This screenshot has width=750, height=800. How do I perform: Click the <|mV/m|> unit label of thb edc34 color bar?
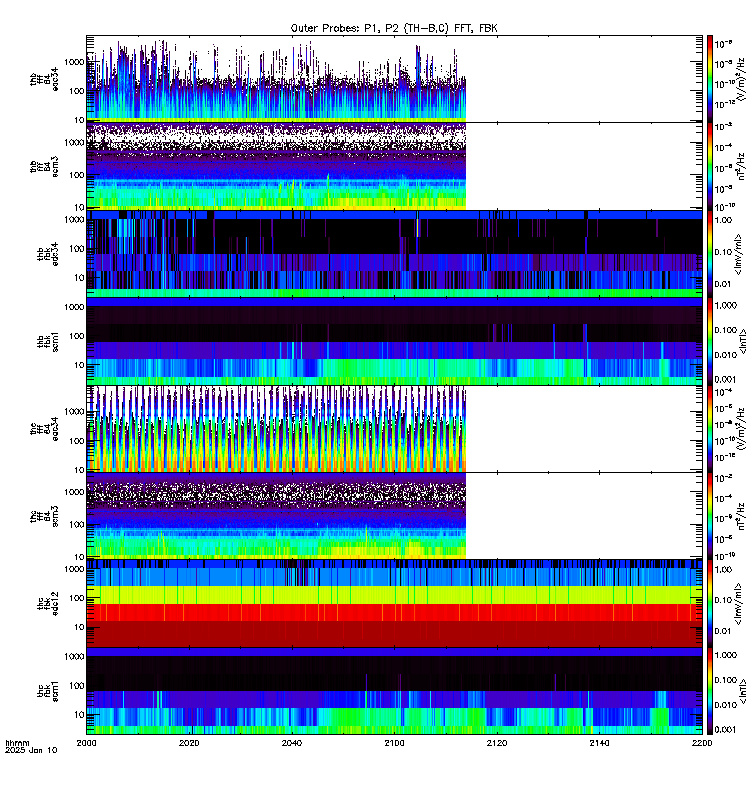(738, 254)
